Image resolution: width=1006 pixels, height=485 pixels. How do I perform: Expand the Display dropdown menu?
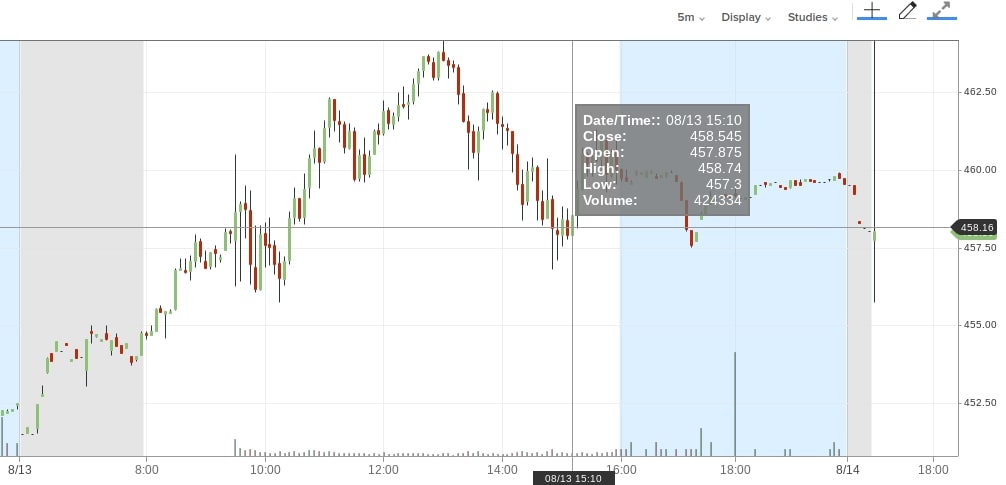point(746,18)
